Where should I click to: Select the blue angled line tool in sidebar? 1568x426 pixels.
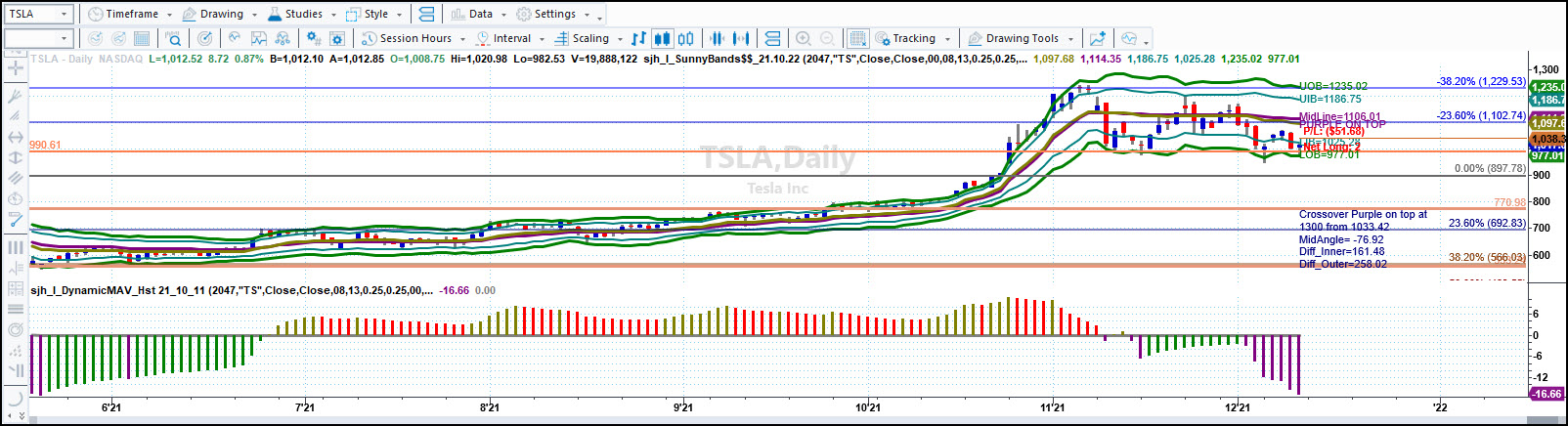click(15, 221)
